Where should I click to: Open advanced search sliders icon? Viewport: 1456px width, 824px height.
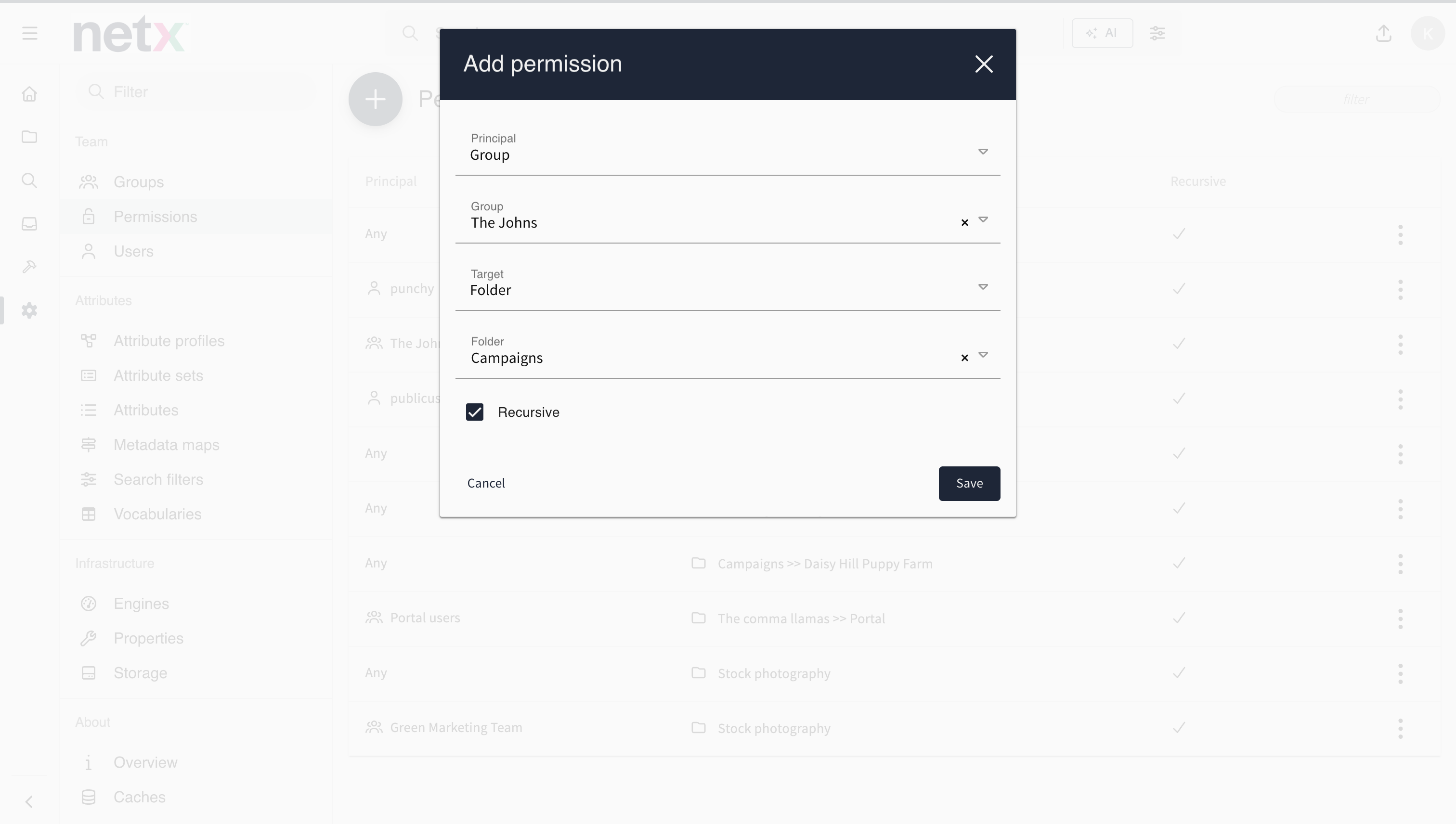(x=1157, y=33)
